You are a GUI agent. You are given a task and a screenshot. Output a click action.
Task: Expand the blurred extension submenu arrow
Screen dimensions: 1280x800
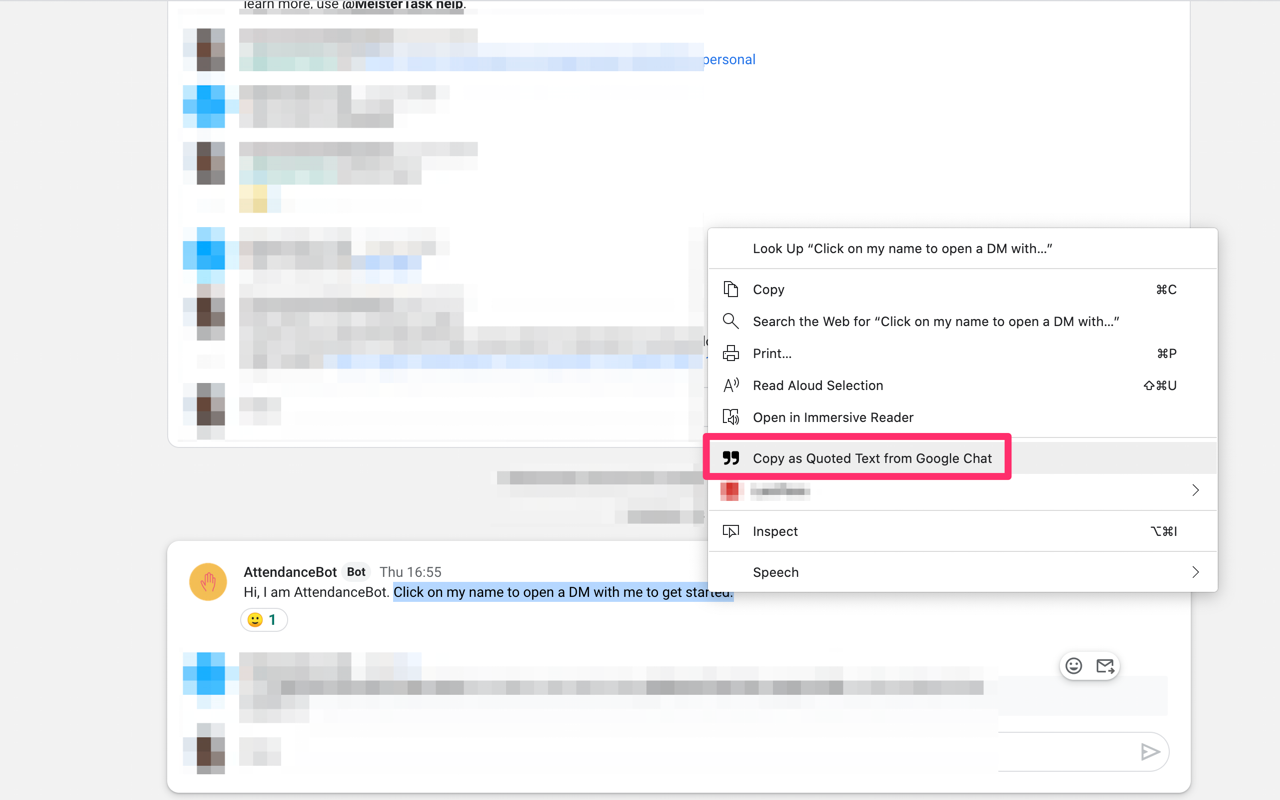(x=1195, y=490)
